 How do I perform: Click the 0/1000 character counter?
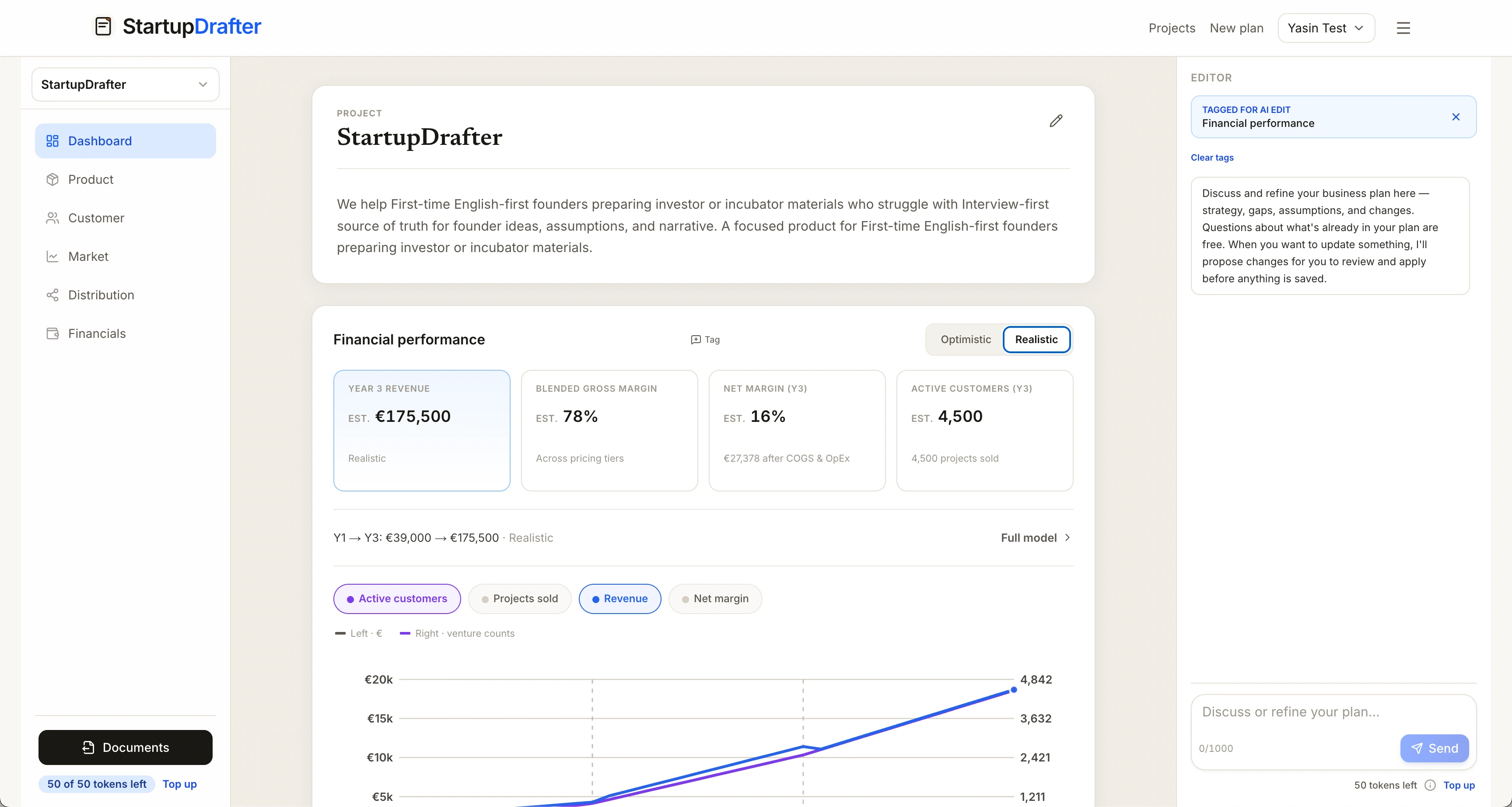(1215, 748)
